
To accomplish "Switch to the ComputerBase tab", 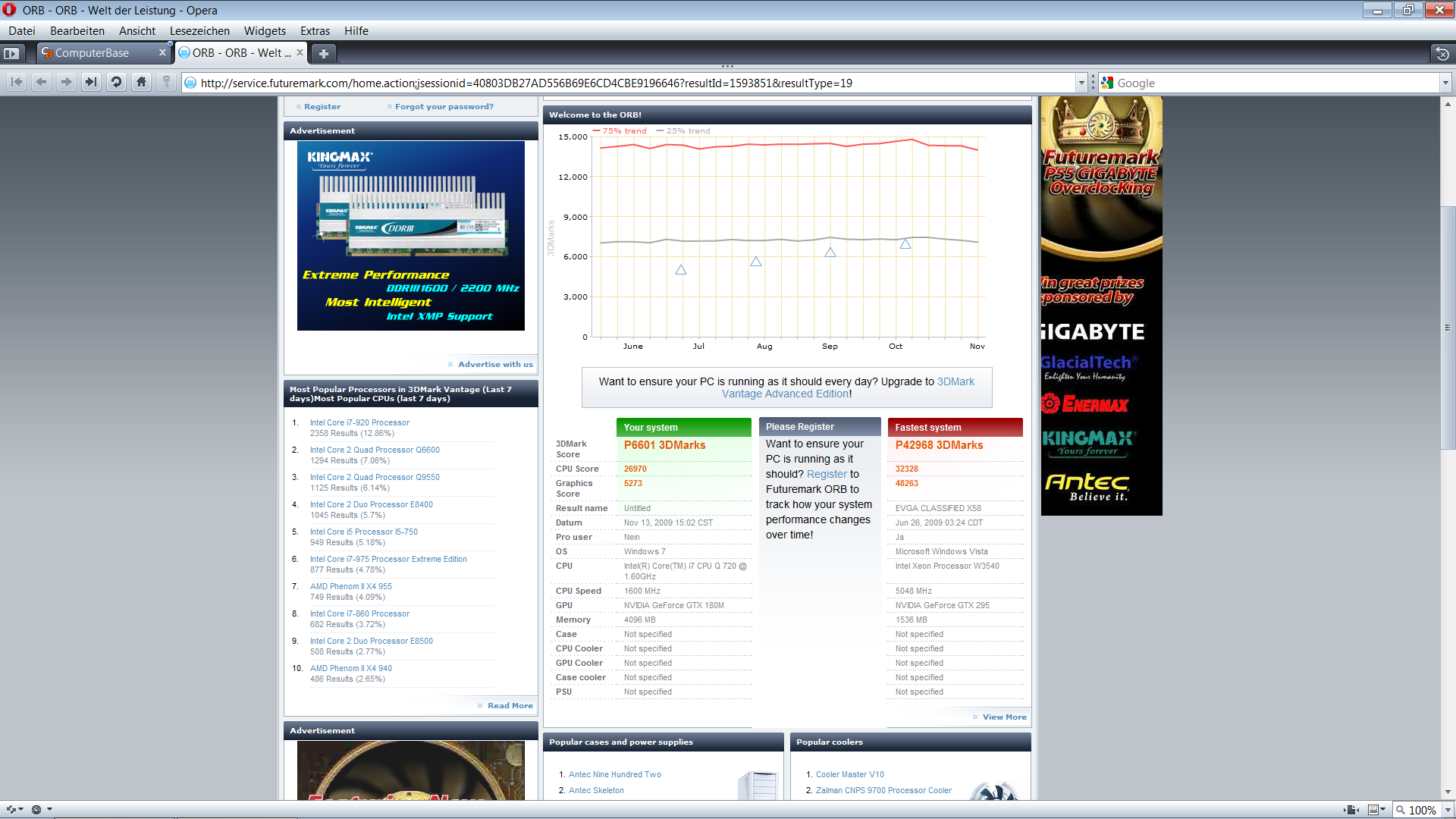I will click(x=92, y=53).
